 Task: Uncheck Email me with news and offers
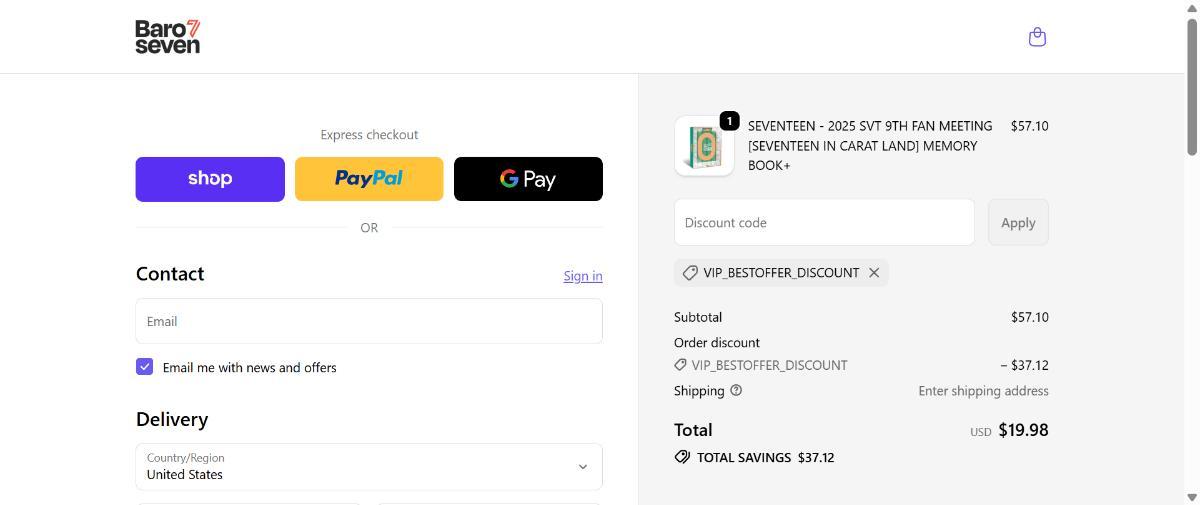tap(145, 367)
